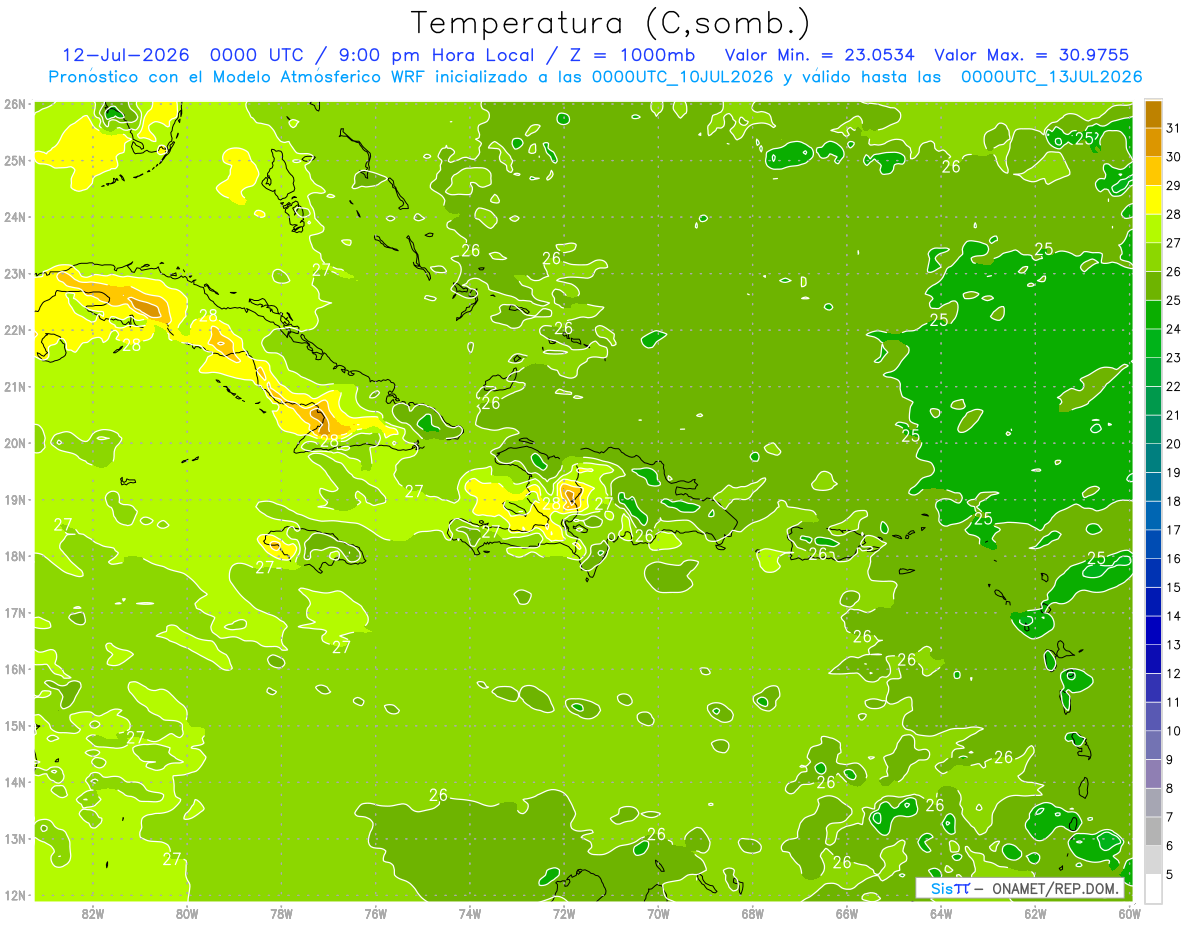The image size is (1200, 927).
Task: Click the latitude axis label "12N"
Action: pyautogui.click(x=14, y=895)
